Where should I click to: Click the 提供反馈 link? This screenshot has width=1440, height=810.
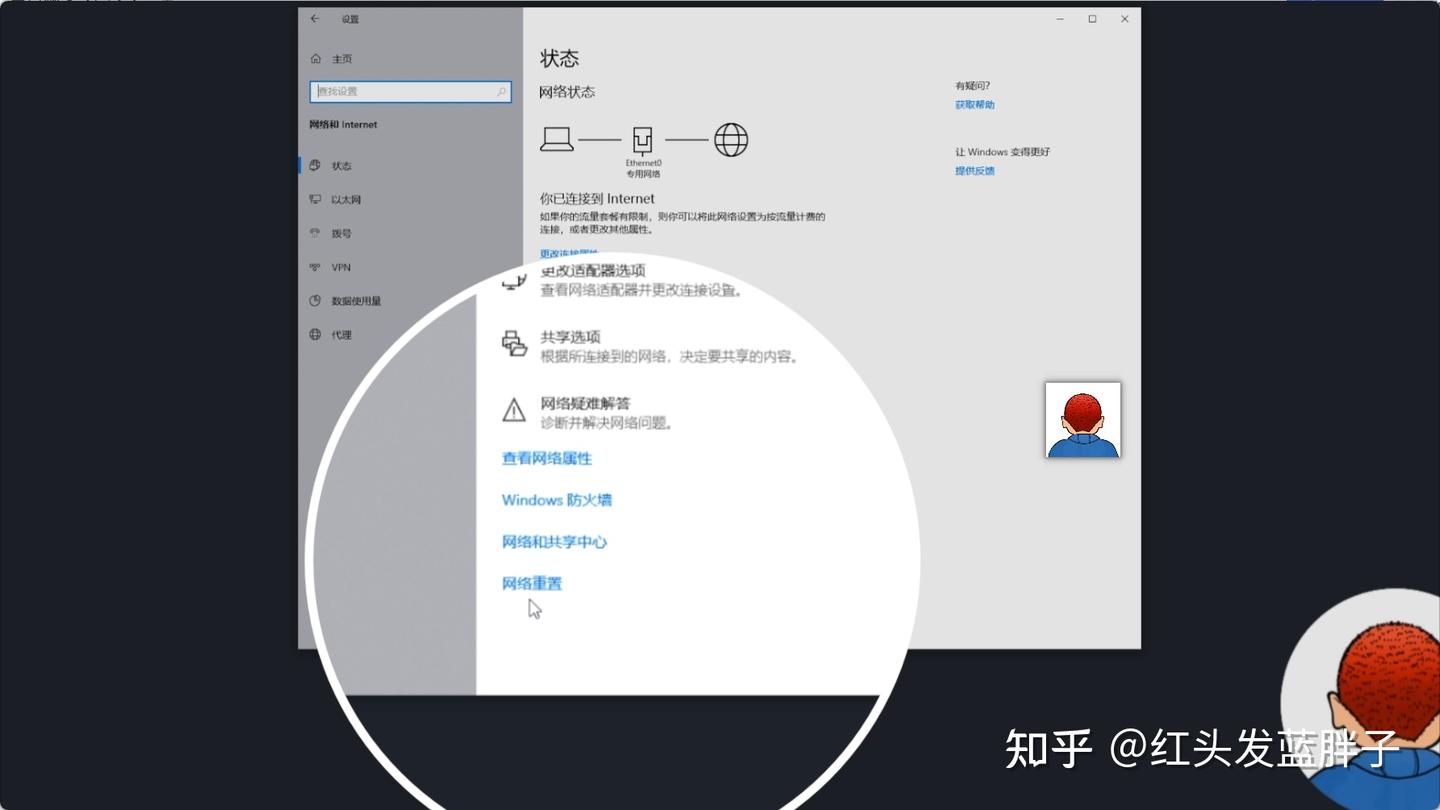(x=975, y=171)
